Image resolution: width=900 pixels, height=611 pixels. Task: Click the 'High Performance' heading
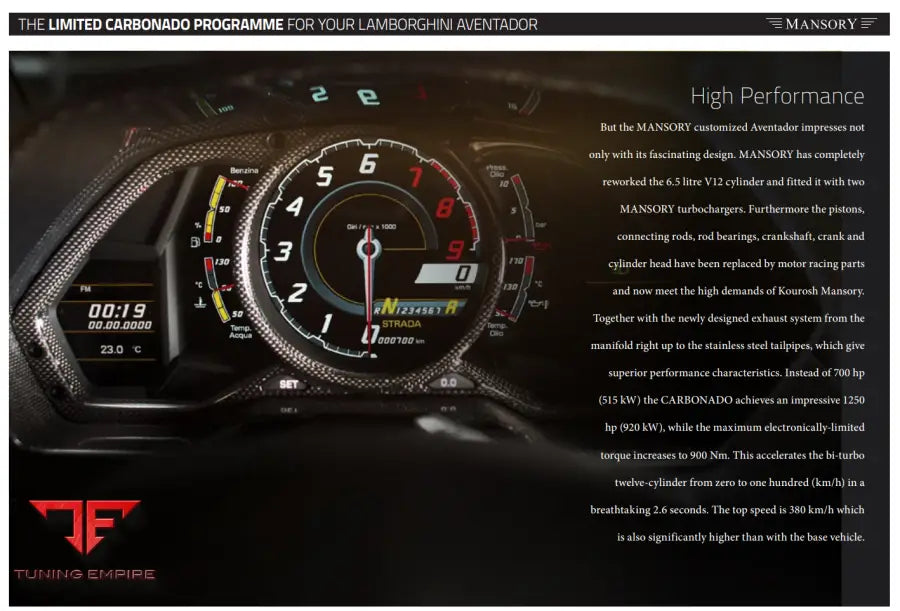(777, 95)
